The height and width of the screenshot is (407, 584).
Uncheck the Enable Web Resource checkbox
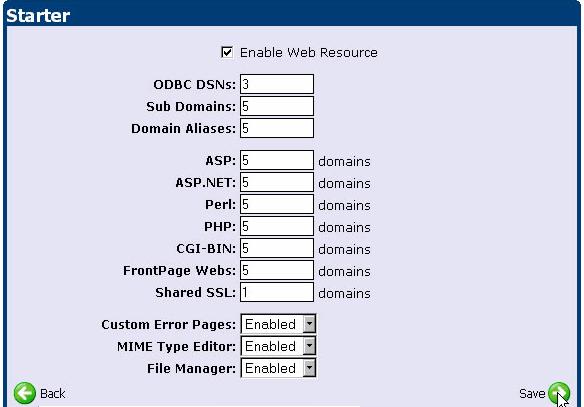click(227, 52)
